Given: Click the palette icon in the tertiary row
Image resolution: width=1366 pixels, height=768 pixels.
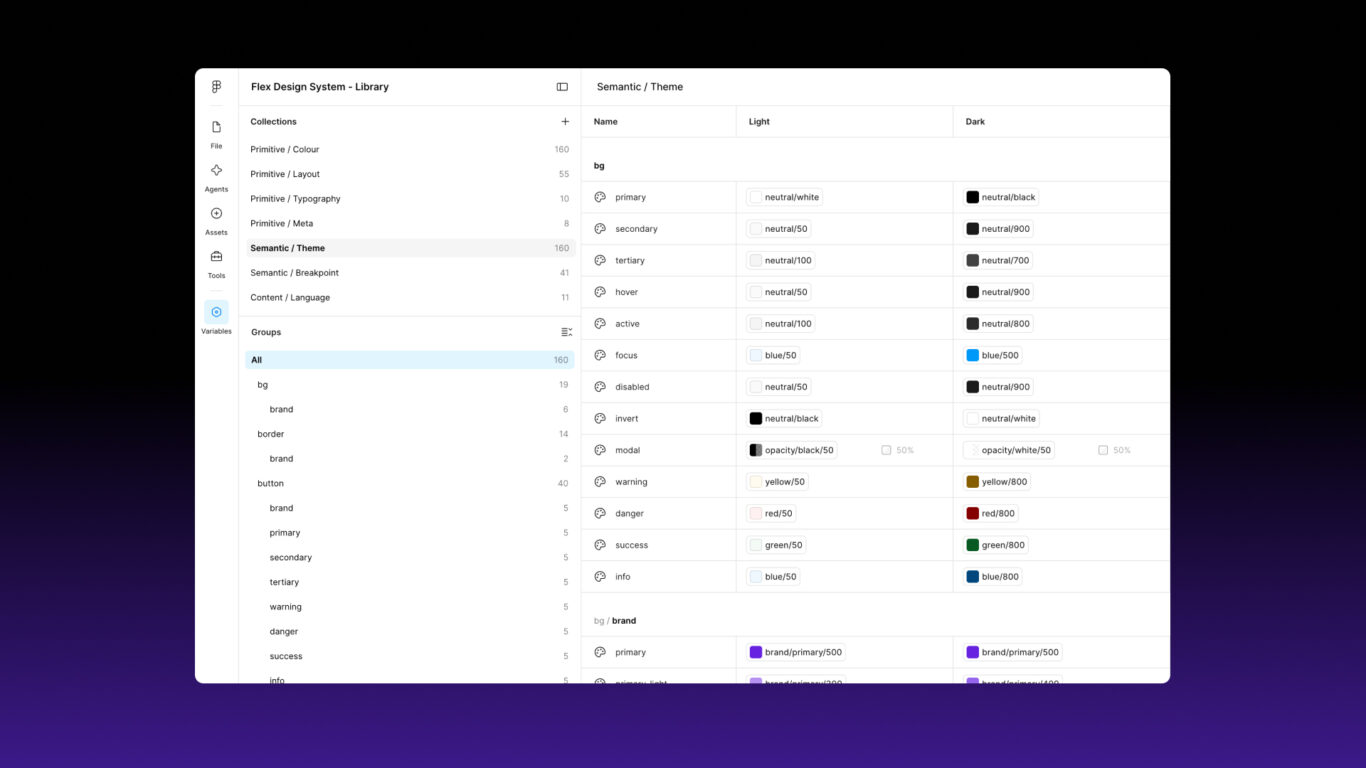Looking at the screenshot, I should tap(600, 260).
